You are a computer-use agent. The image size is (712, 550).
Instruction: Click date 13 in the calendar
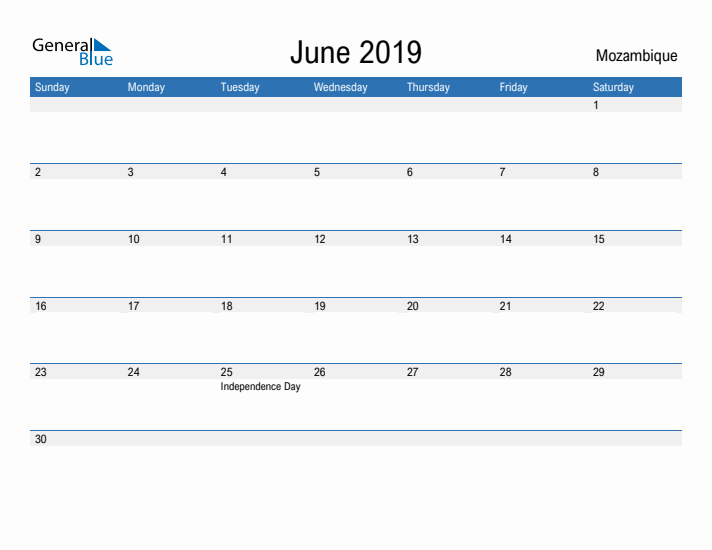pos(413,239)
